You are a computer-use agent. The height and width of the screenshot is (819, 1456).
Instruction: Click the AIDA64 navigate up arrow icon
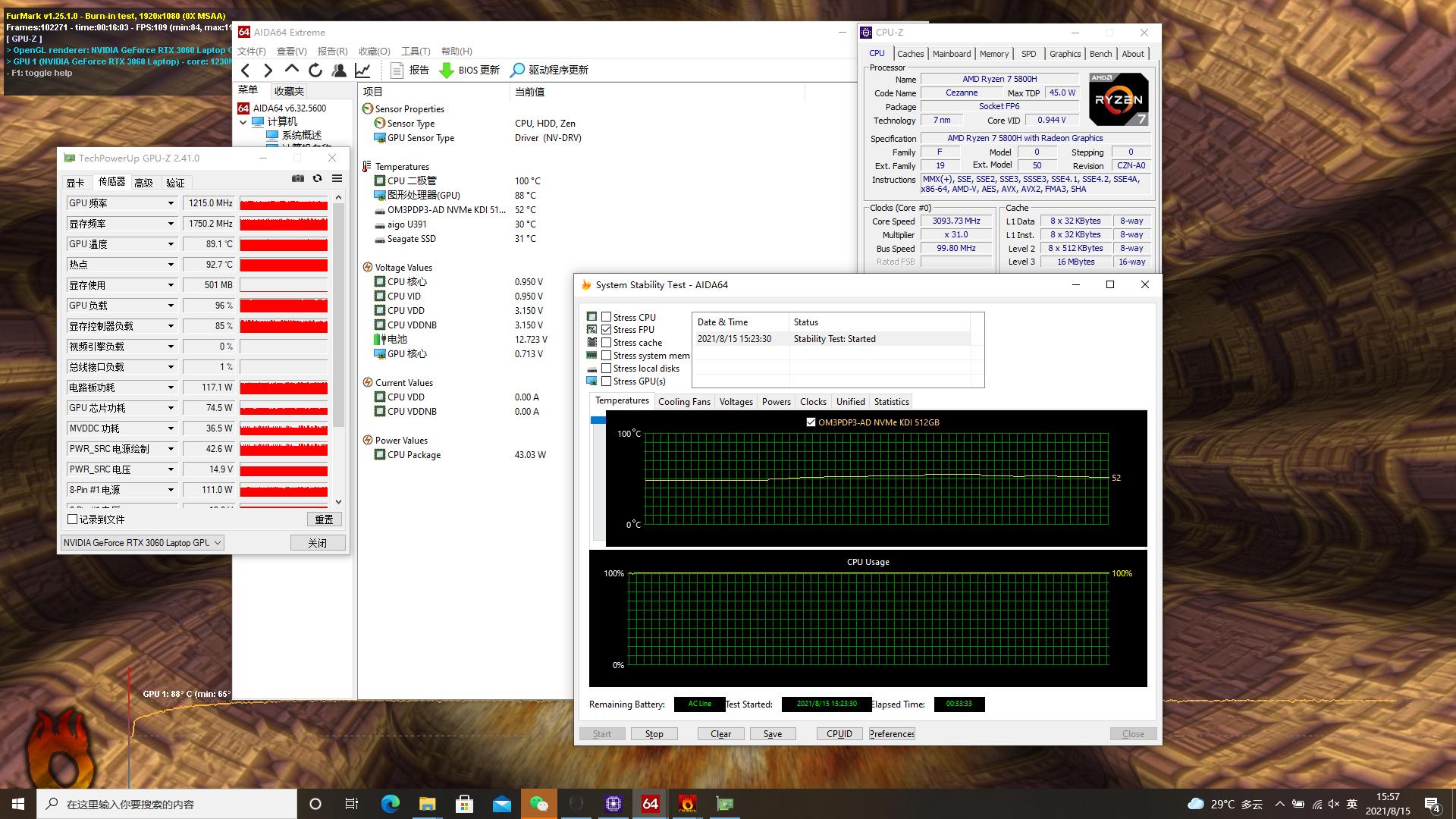pyautogui.click(x=292, y=70)
